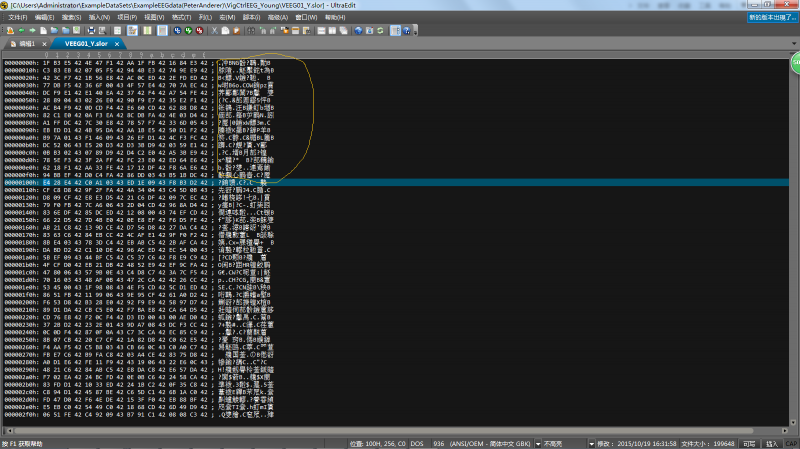This screenshot has height=449, width=800.
Task: Click the hex row at offset 000002f0h
Action: point(139,414)
